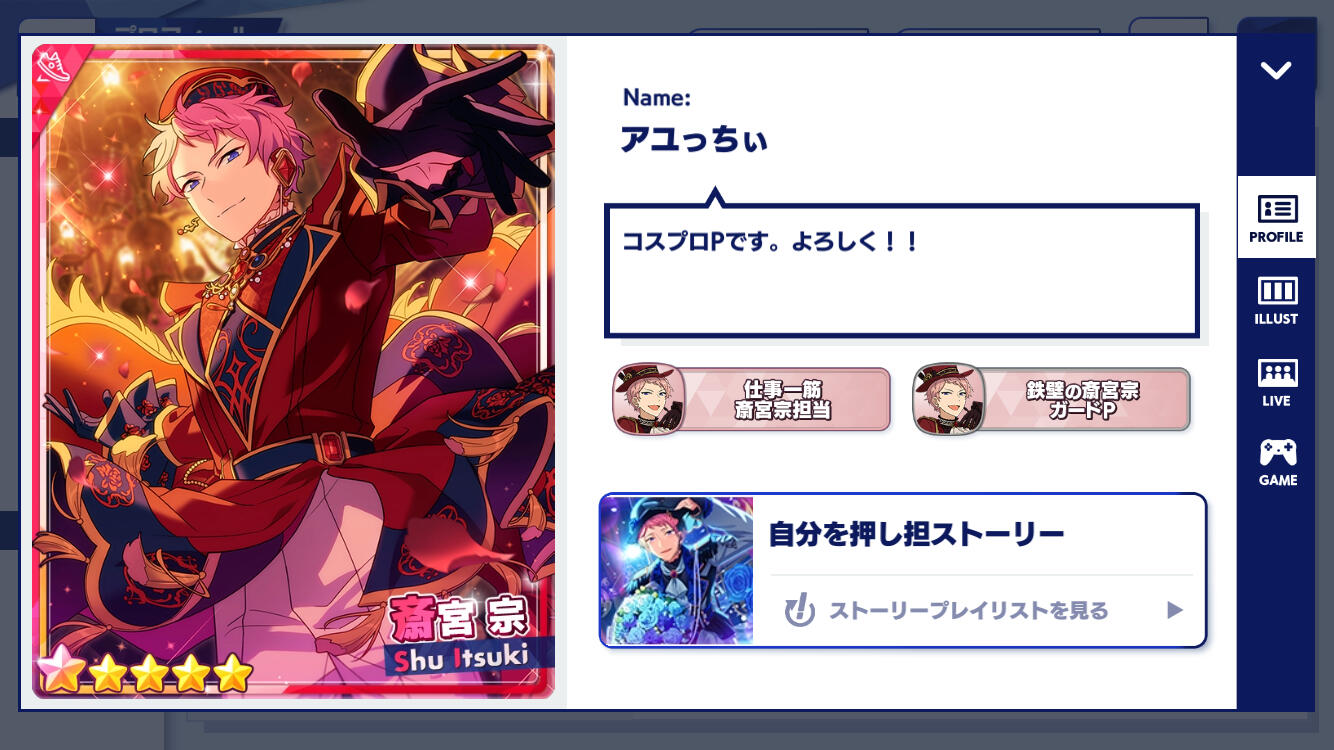Select the GAME controller tab
This screenshot has height=750, width=1334.
point(1276,462)
